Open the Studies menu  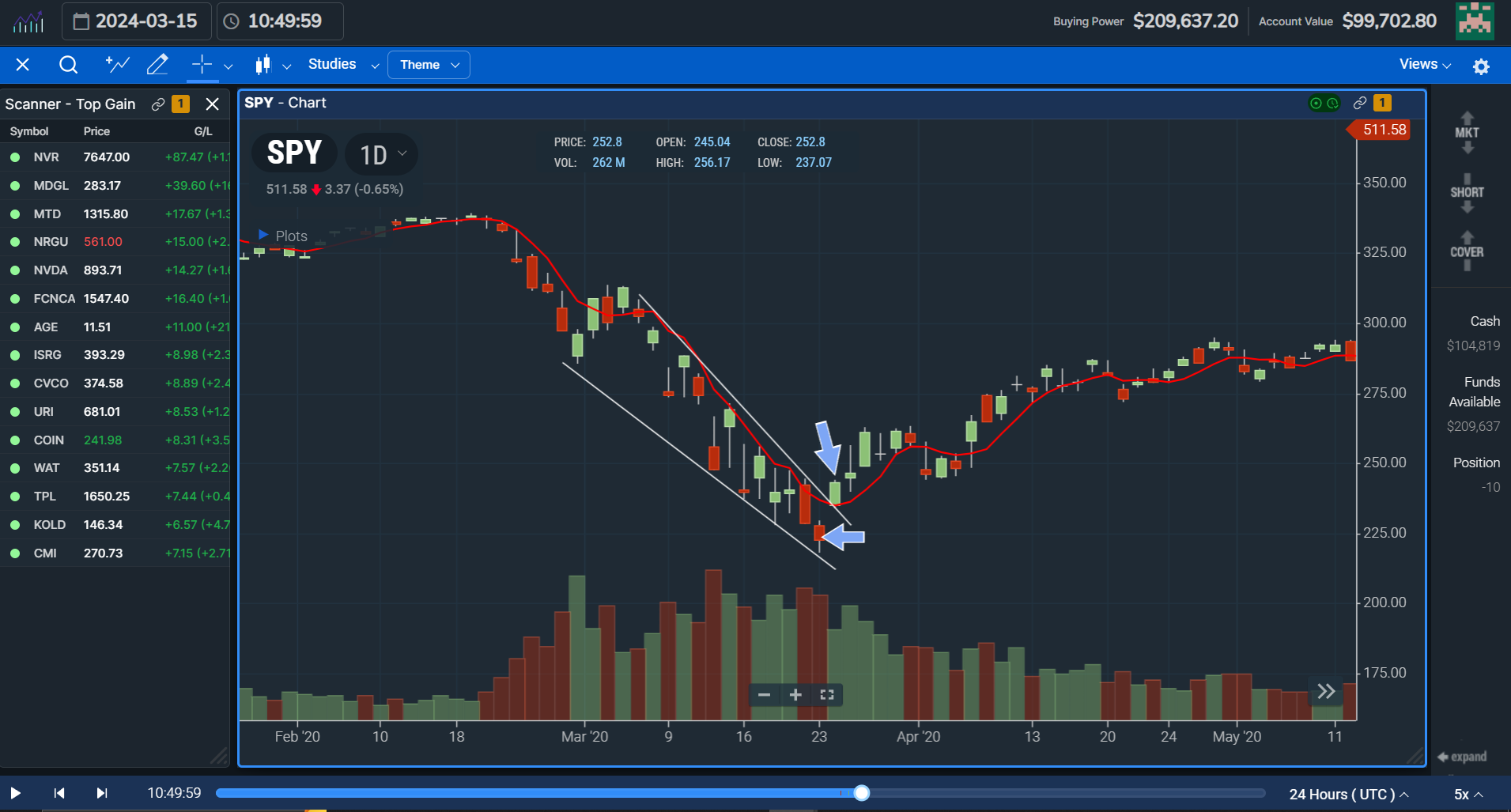(332, 64)
